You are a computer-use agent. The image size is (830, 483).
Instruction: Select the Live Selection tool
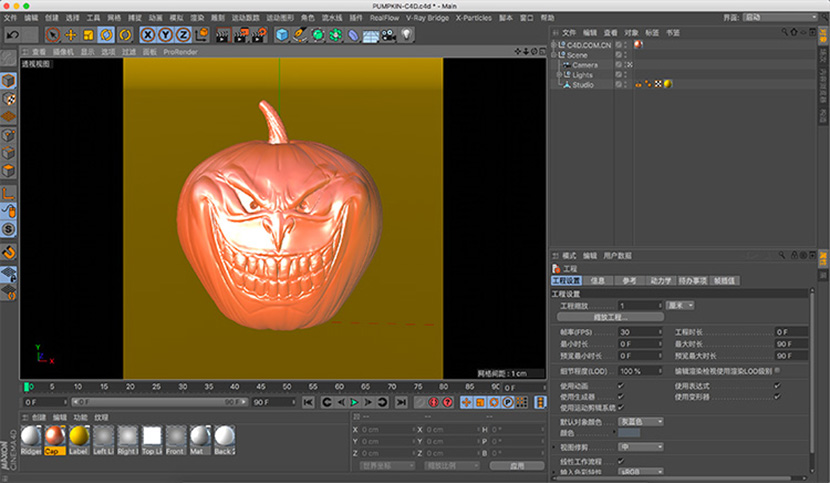[x=52, y=35]
